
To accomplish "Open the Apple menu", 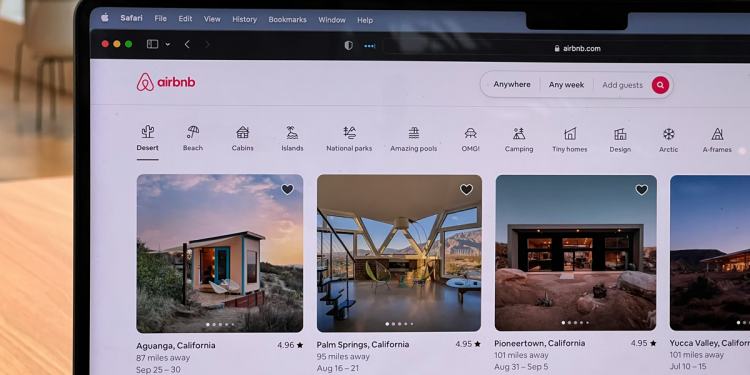I will pyautogui.click(x=105, y=18).
